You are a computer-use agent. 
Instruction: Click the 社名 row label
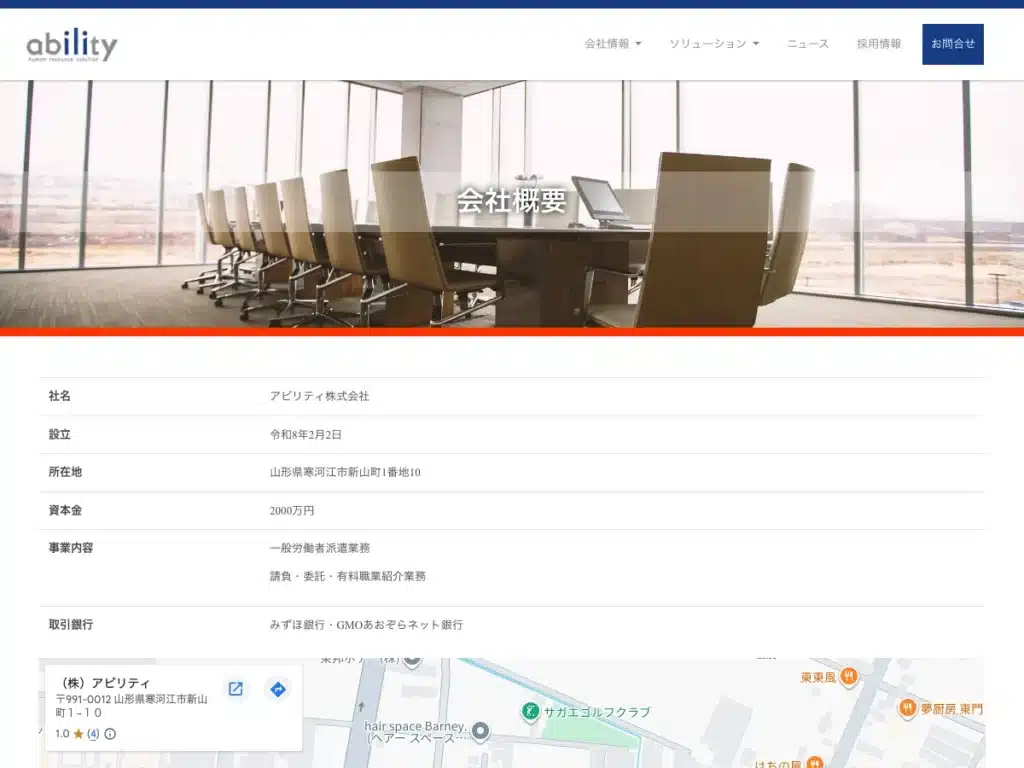click(59, 396)
